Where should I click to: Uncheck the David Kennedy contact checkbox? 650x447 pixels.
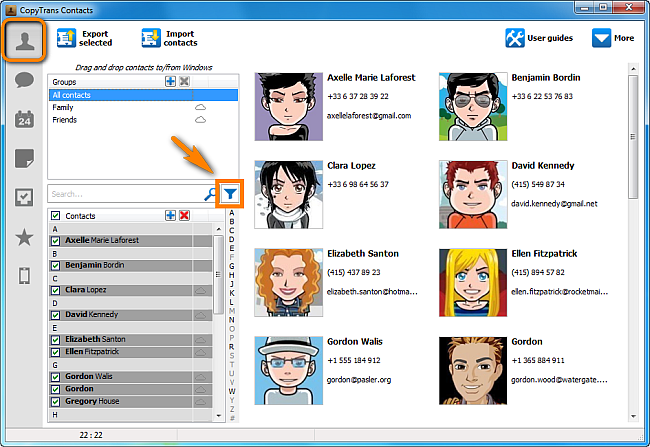click(56, 315)
